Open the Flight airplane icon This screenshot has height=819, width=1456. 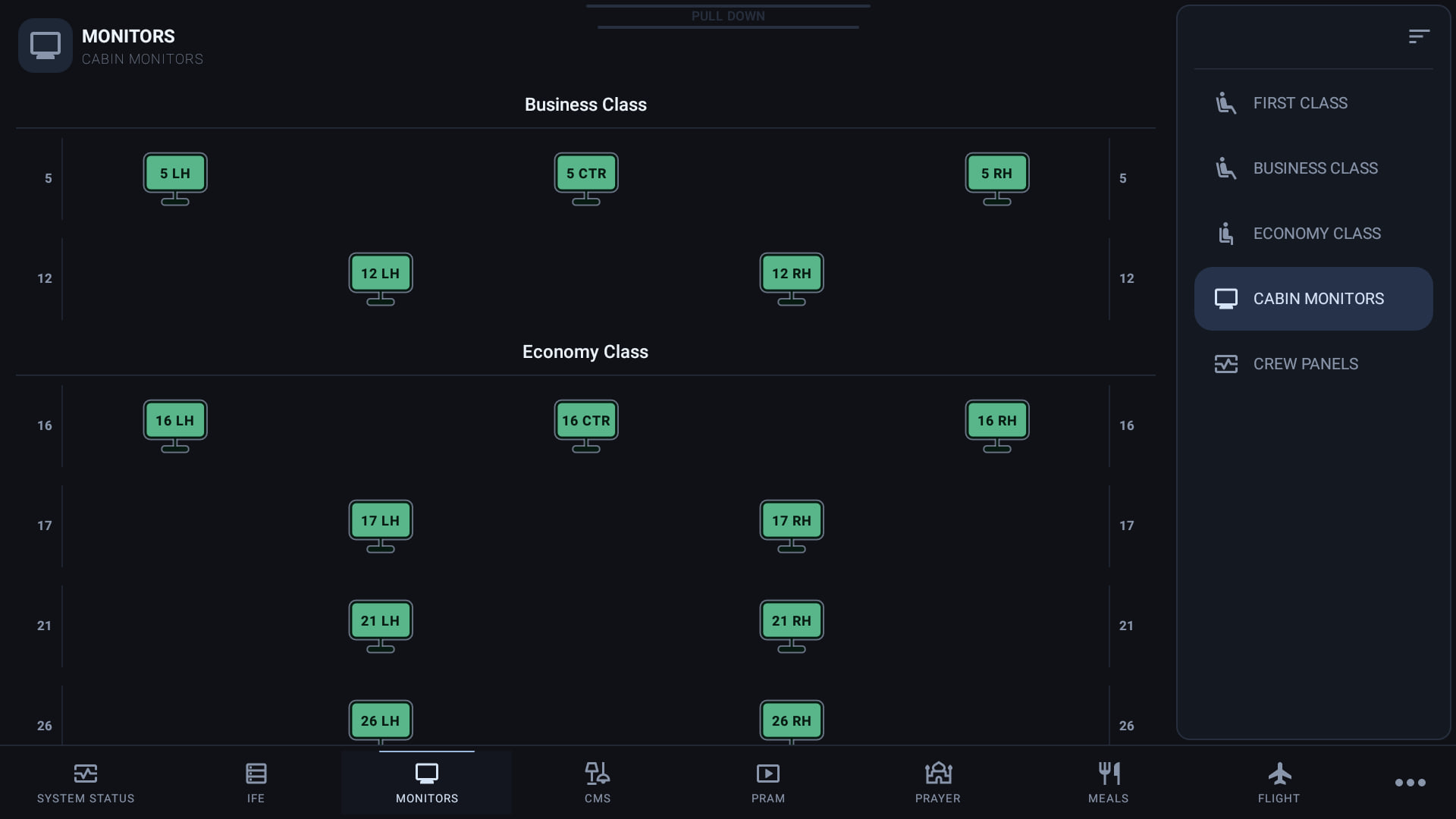(x=1279, y=773)
